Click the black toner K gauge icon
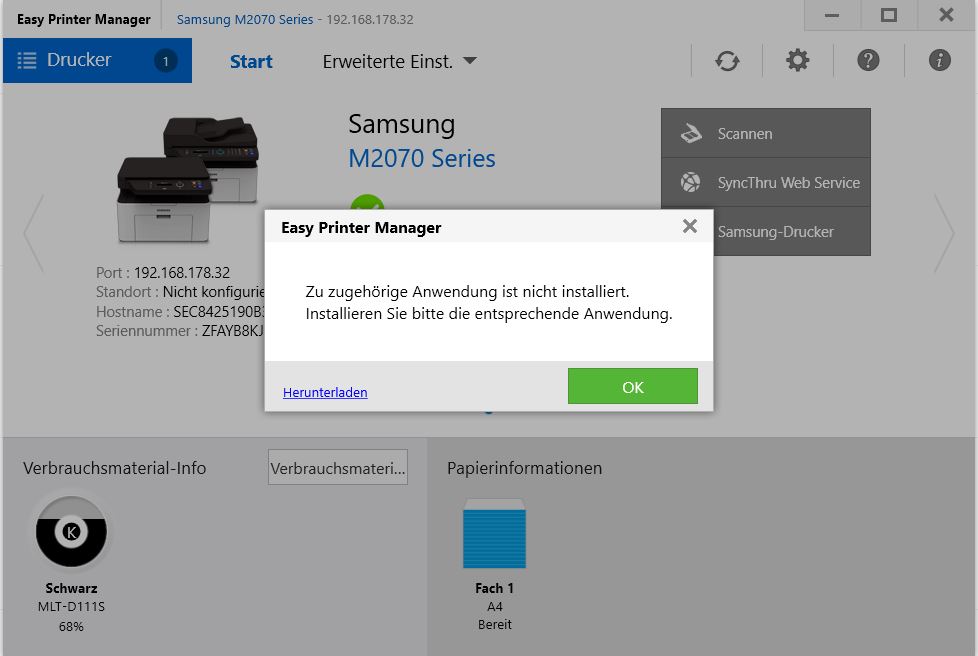 [x=71, y=531]
